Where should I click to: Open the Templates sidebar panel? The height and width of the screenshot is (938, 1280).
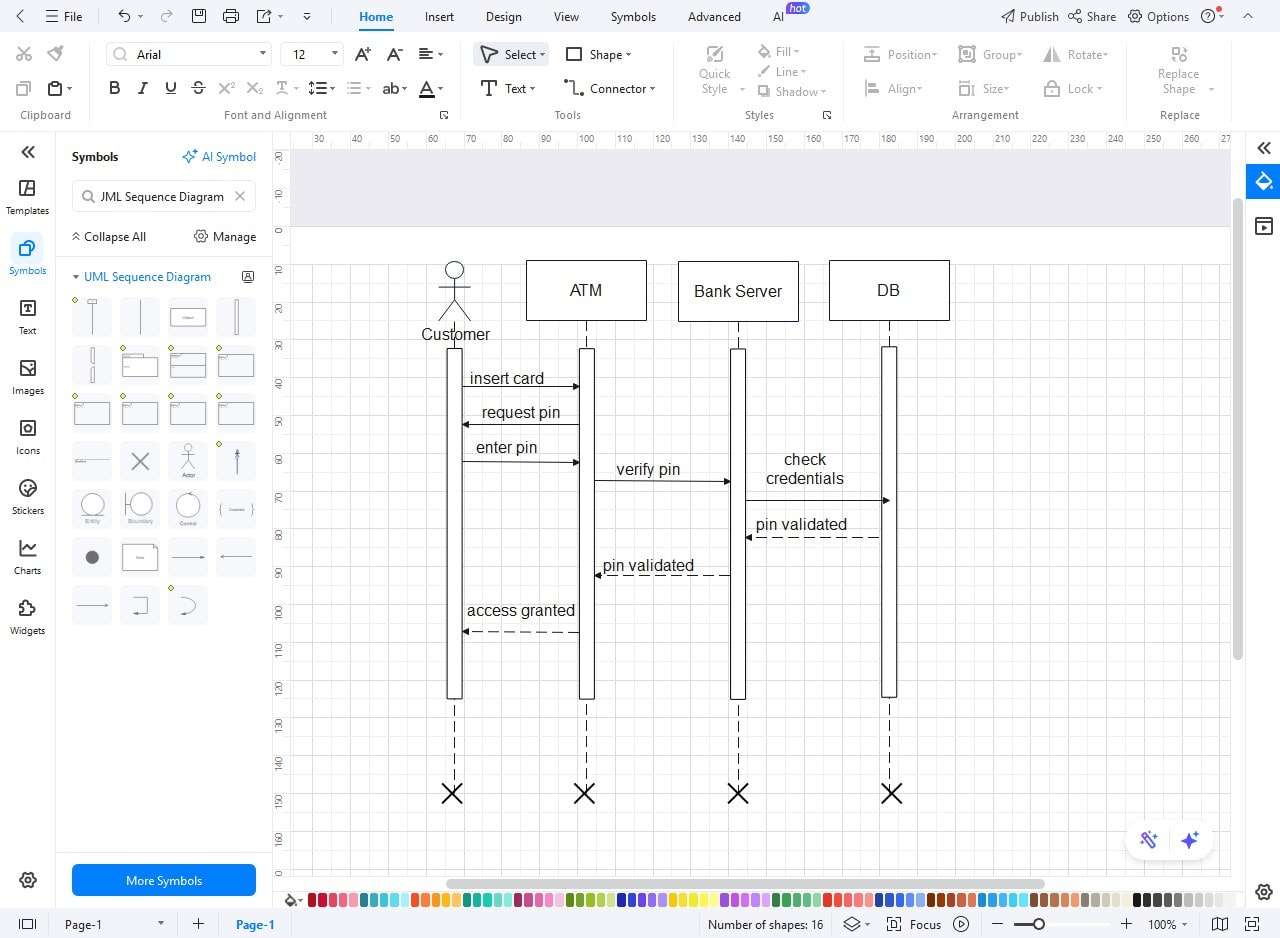click(28, 197)
